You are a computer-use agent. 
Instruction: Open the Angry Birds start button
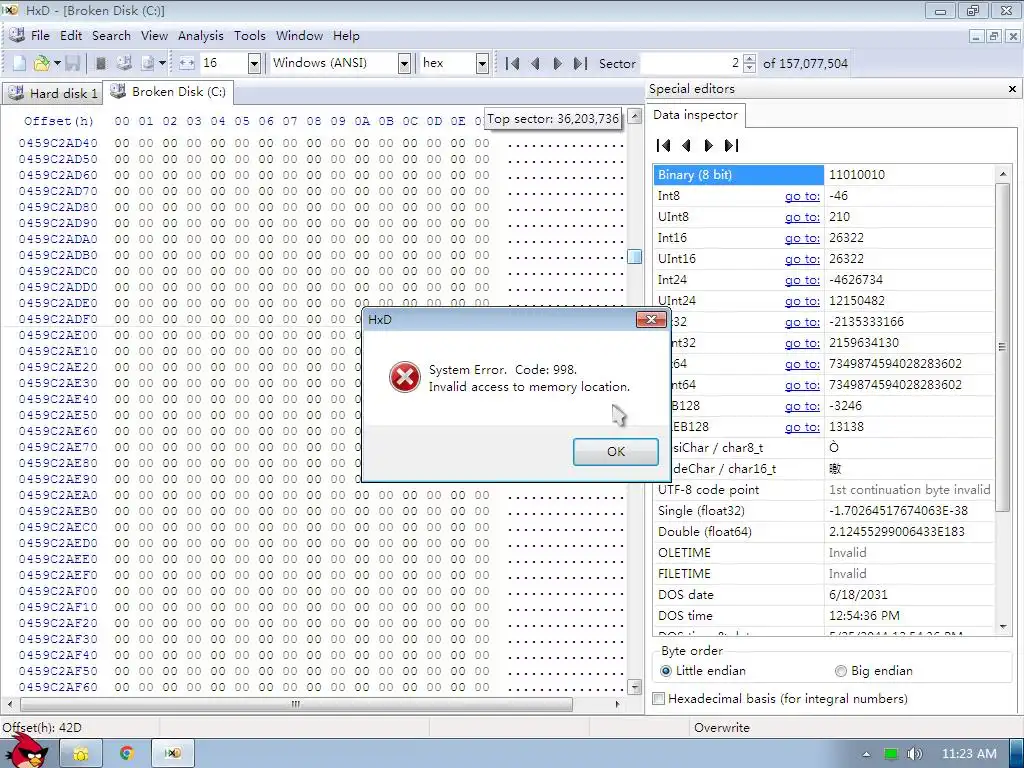click(x=25, y=751)
